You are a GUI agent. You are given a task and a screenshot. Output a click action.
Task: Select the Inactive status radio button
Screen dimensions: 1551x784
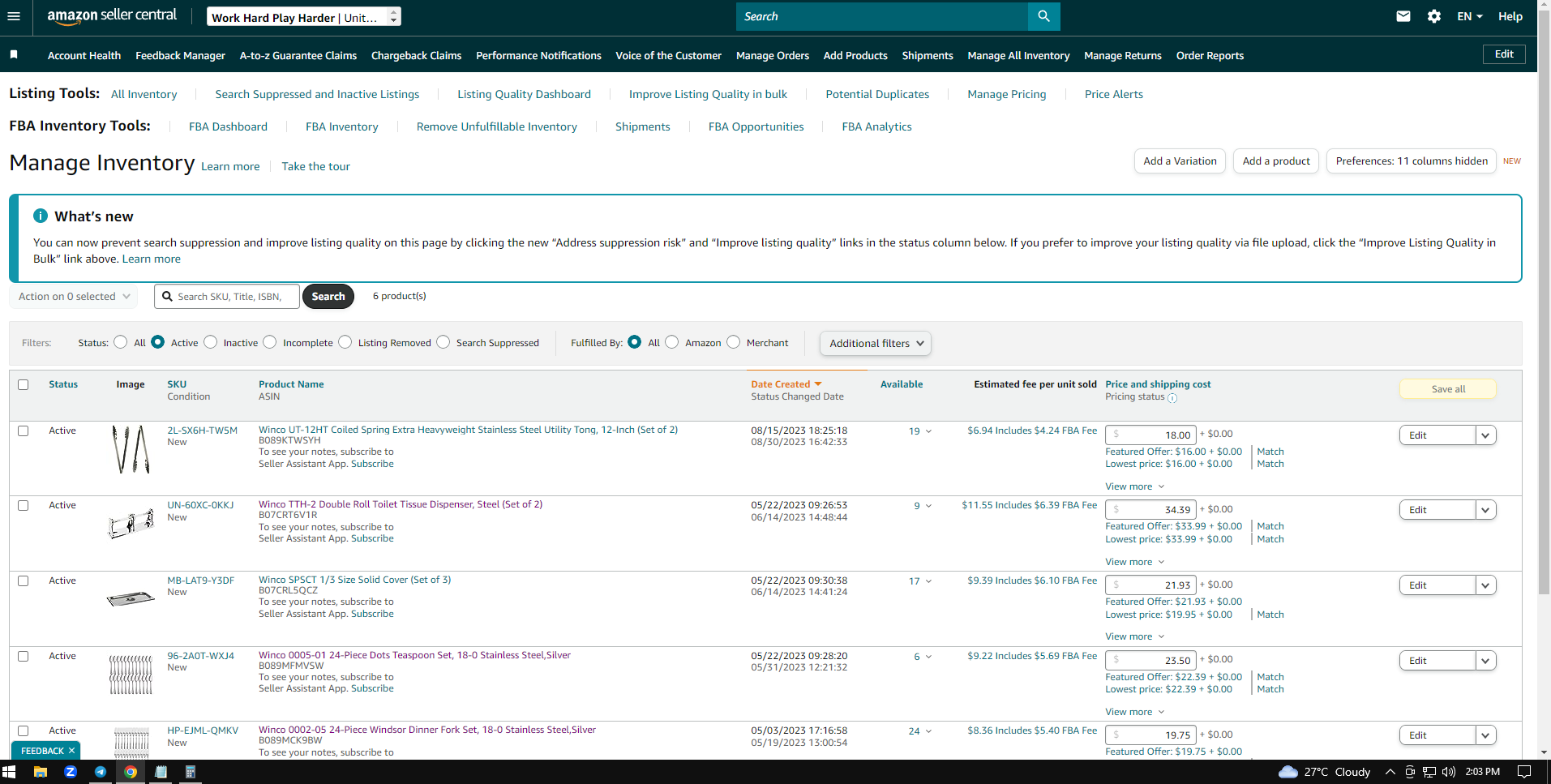211,342
